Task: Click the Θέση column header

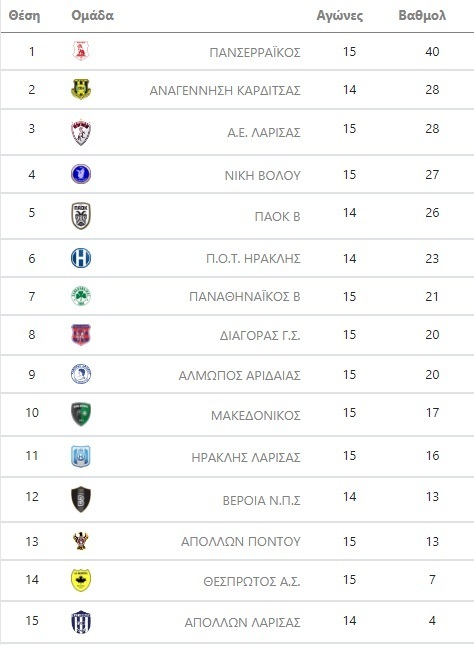Action: pos(25,16)
